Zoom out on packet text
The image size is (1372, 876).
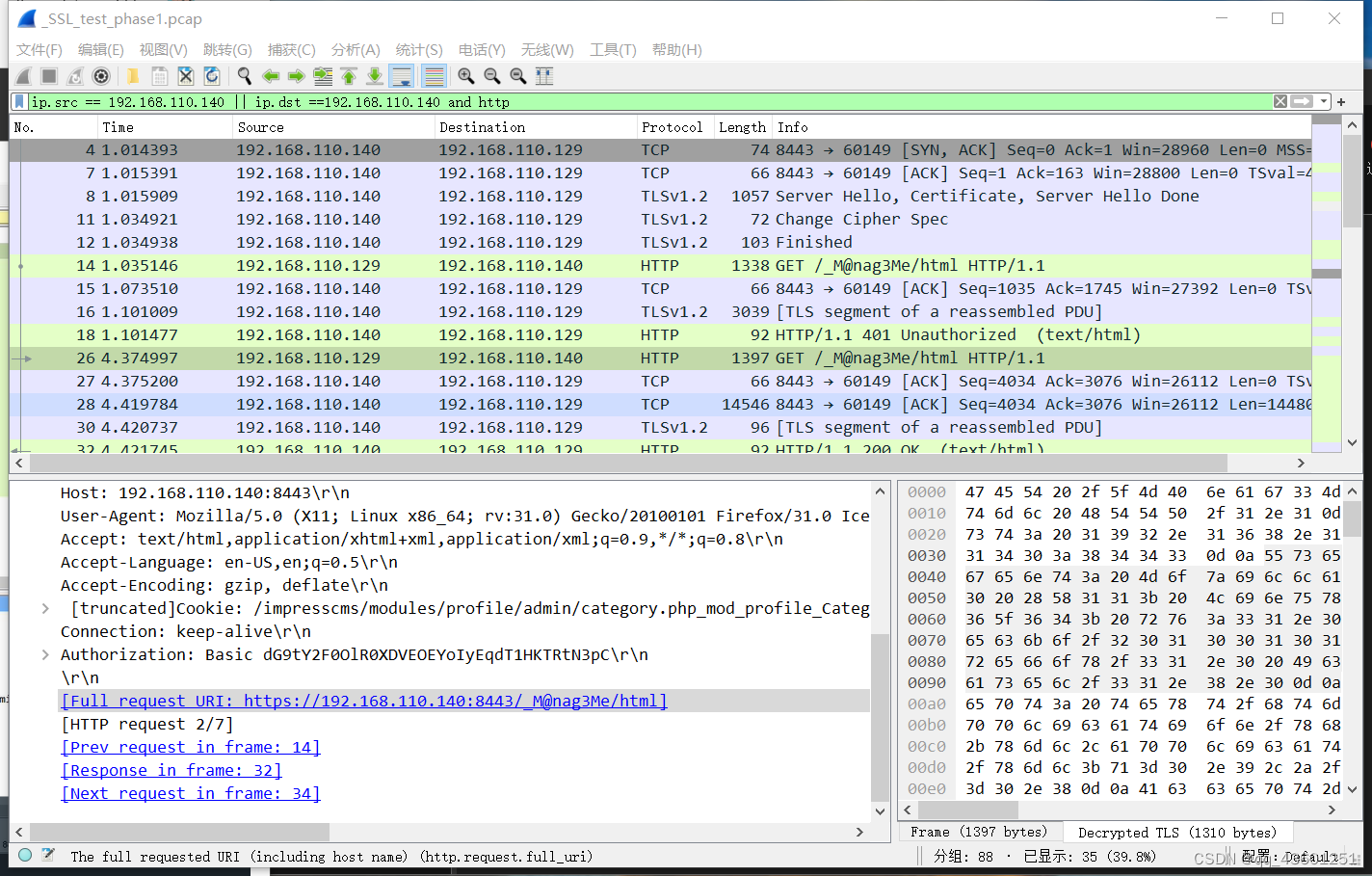[492, 76]
